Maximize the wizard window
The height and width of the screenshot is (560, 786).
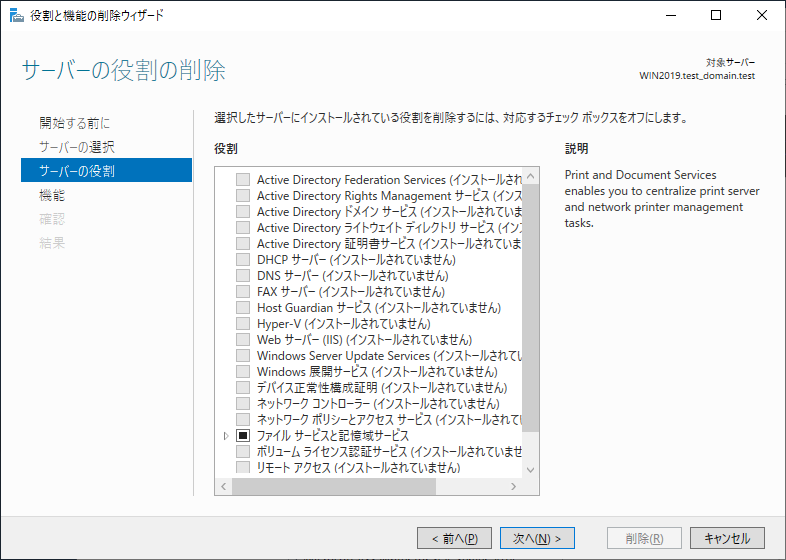[x=716, y=15]
